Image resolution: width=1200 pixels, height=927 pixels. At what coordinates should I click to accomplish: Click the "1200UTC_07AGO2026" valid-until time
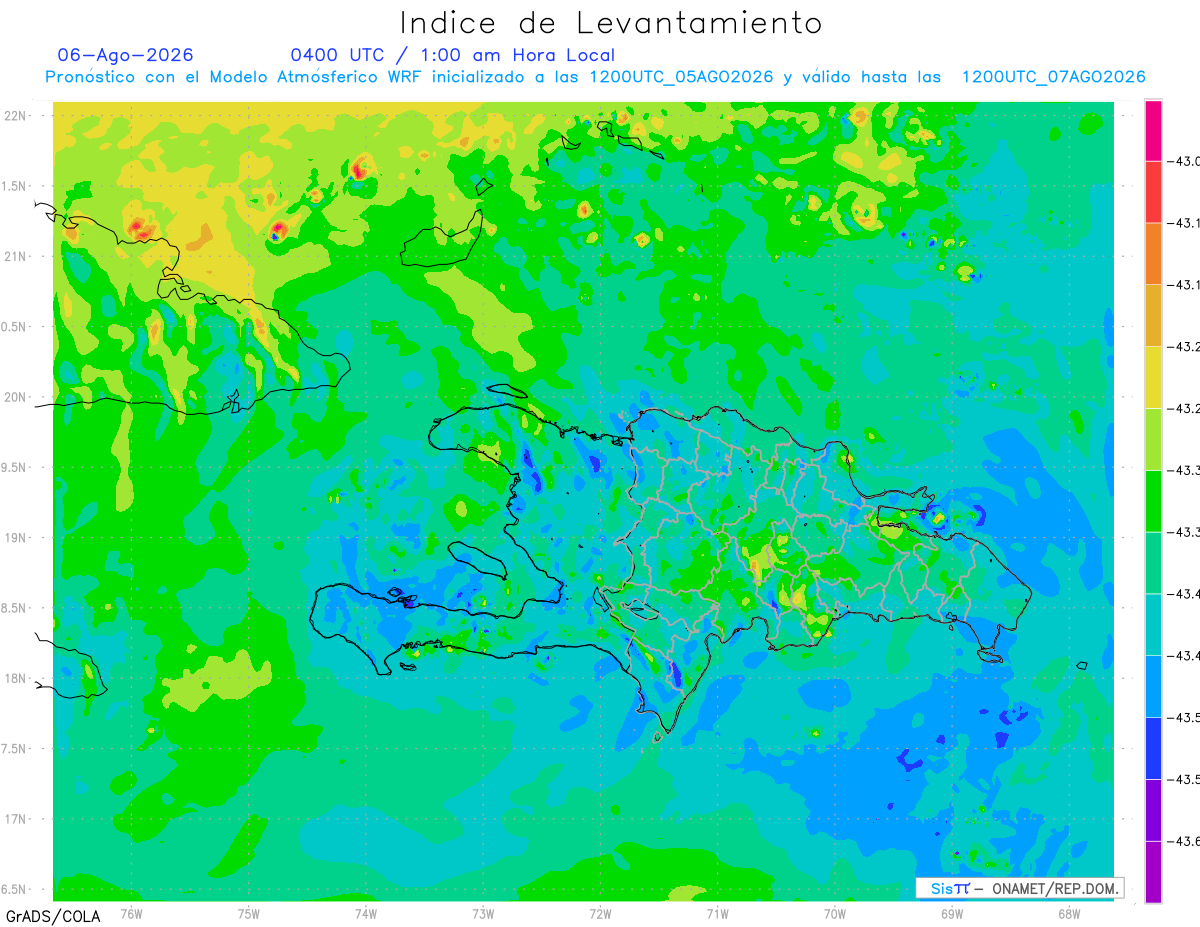pos(1053,77)
